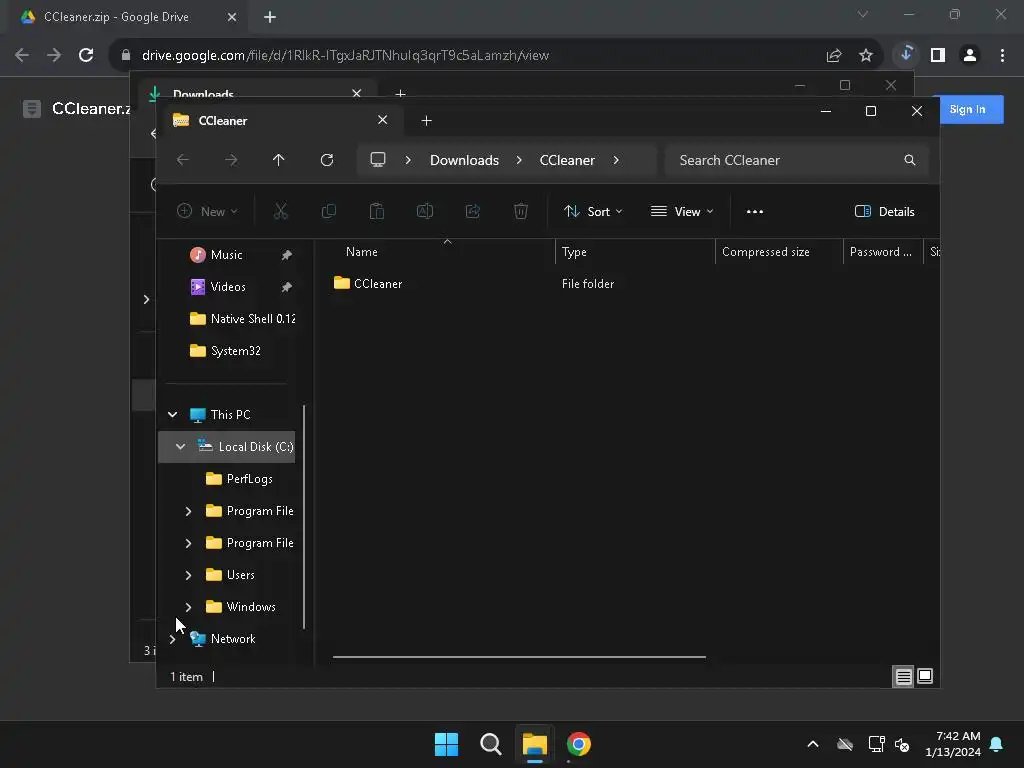Click chevron after CCleaner in address bar
The height and width of the screenshot is (768, 1024).
tap(616, 160)
